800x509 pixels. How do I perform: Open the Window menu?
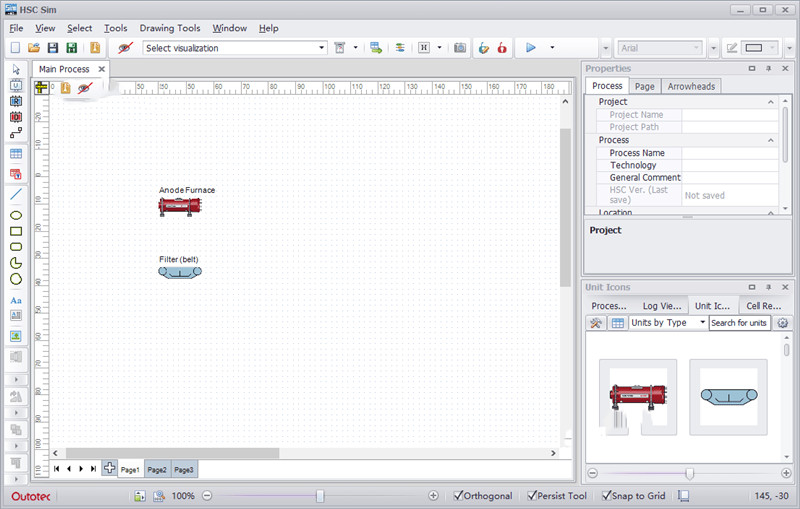click(x=230, y=28)
